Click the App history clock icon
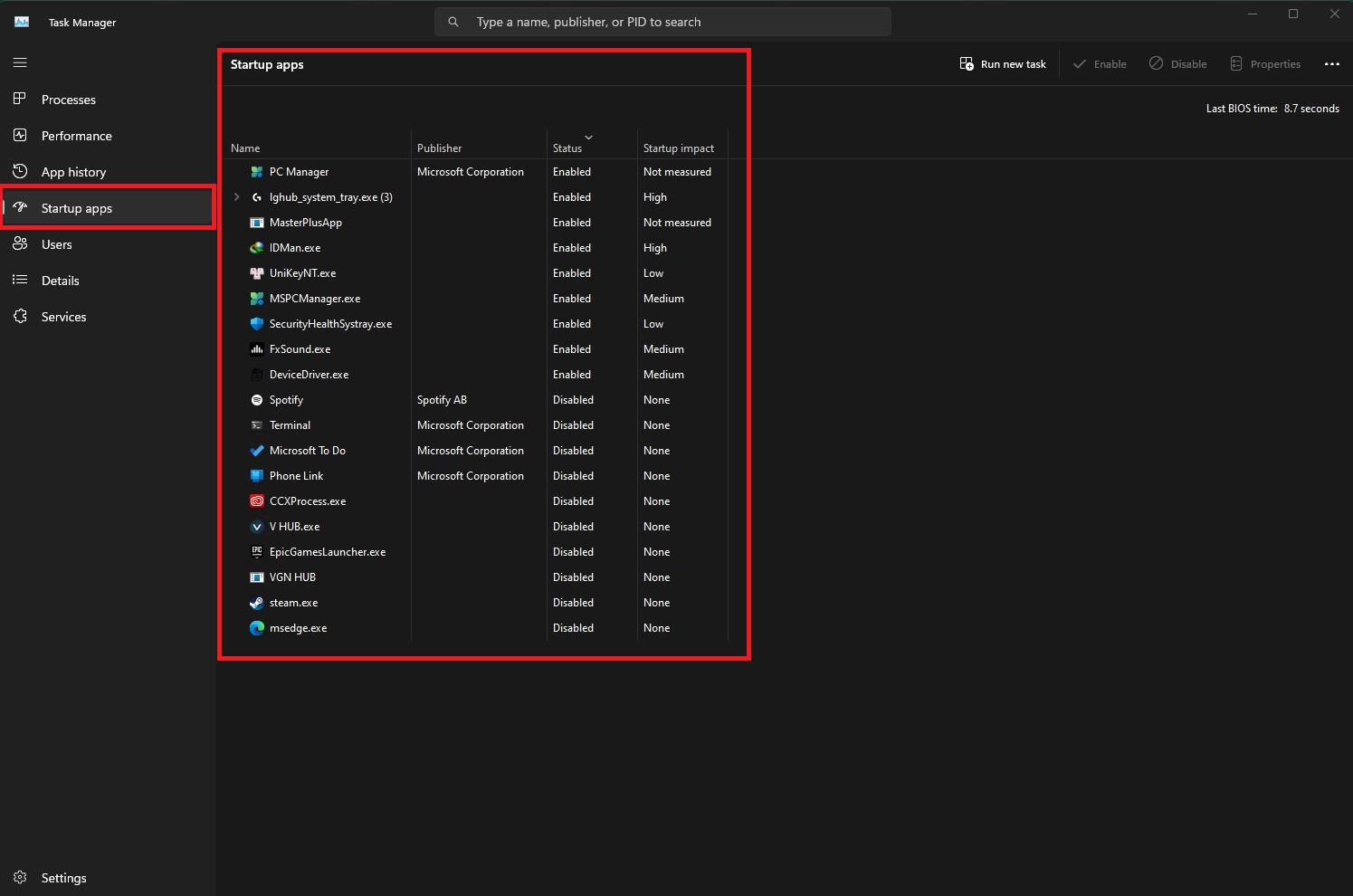This screenshot has height=896, width=1353. point(20,171)
